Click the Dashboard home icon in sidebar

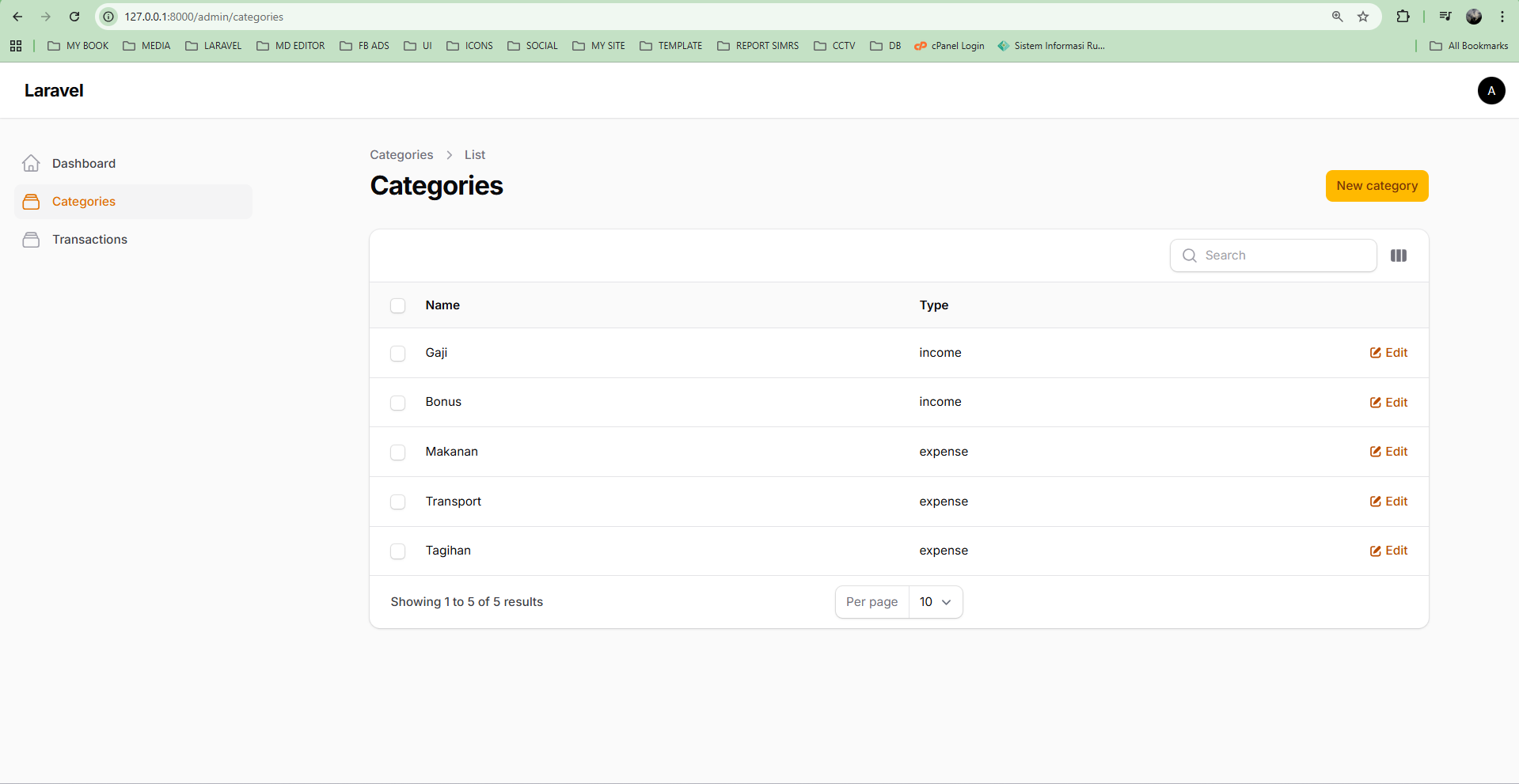point(31,164)
